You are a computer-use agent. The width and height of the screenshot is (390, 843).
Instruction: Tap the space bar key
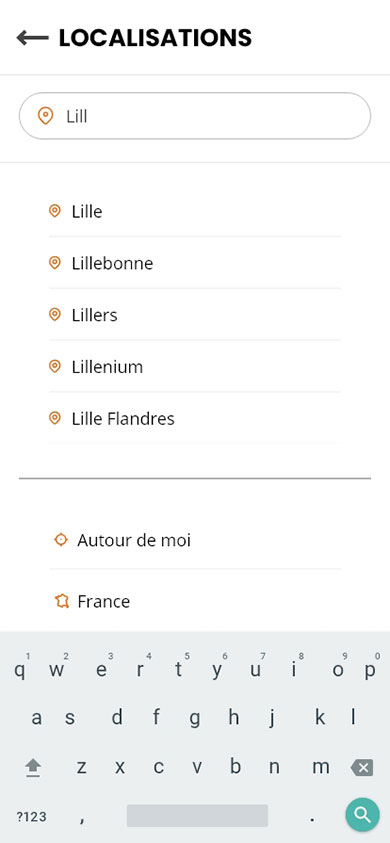[x=197, y=816]
